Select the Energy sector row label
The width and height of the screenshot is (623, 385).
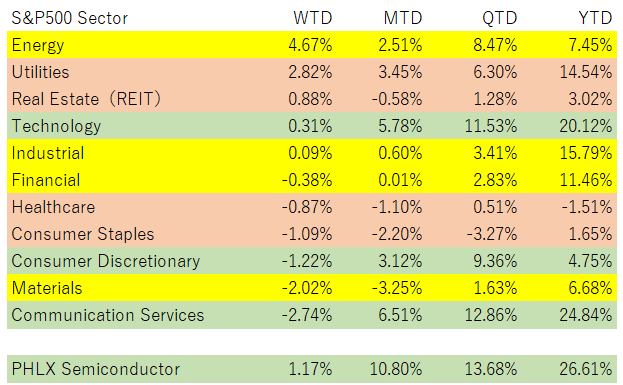click(x=38, y=45)
